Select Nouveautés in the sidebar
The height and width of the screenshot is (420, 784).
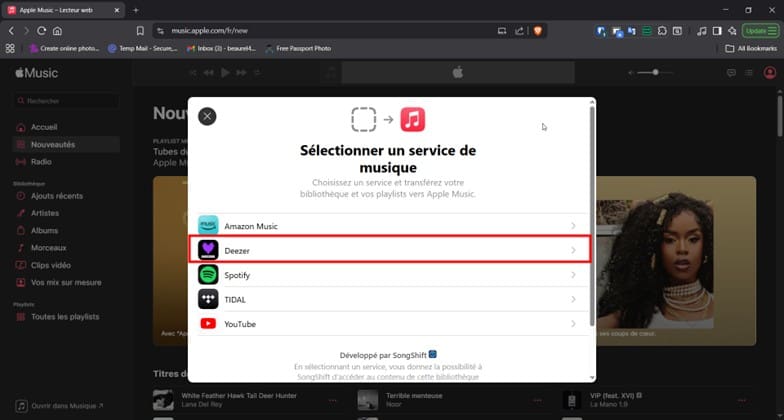(x=66, y=144)
